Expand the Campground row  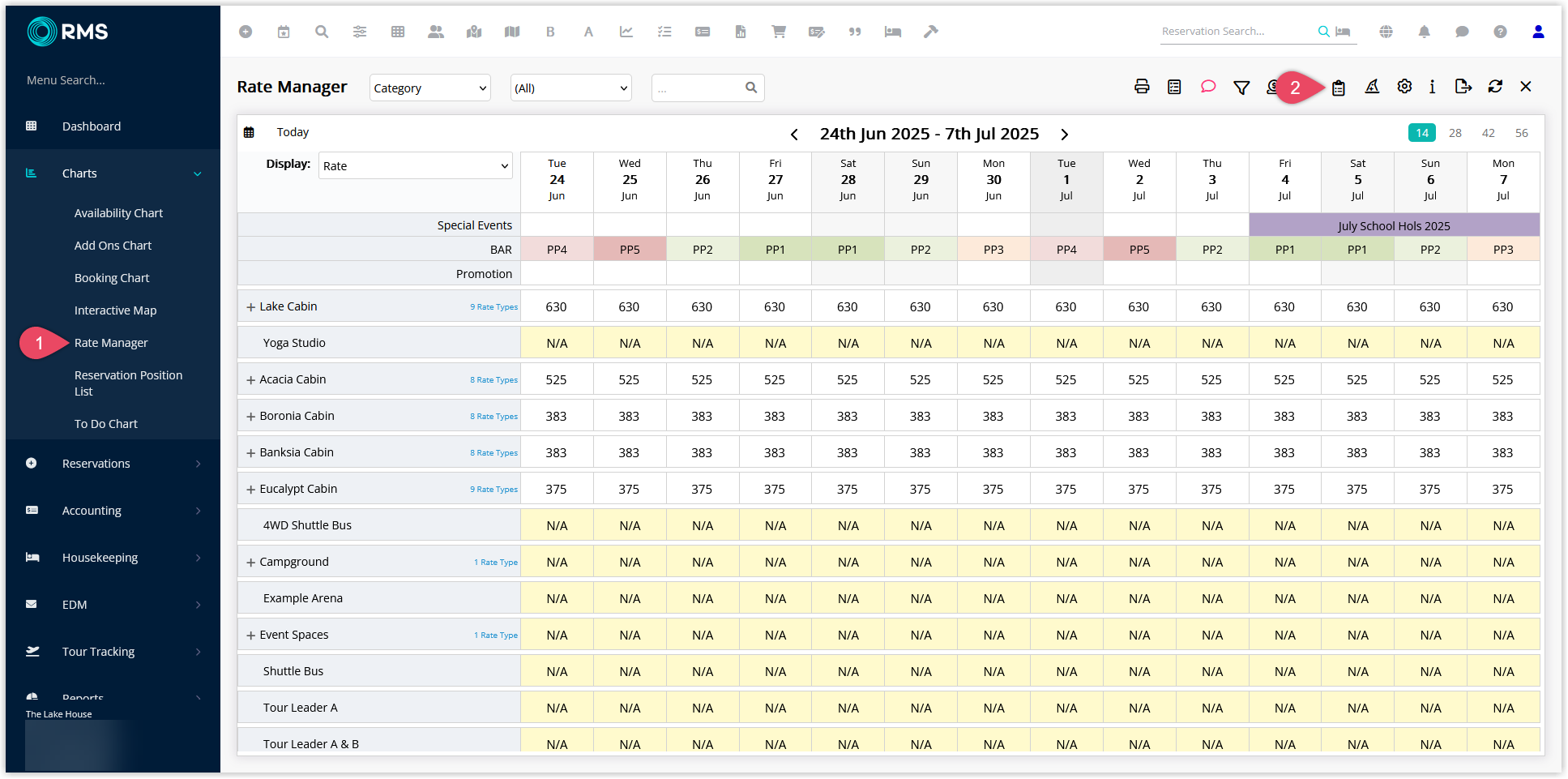coord(251,563)
